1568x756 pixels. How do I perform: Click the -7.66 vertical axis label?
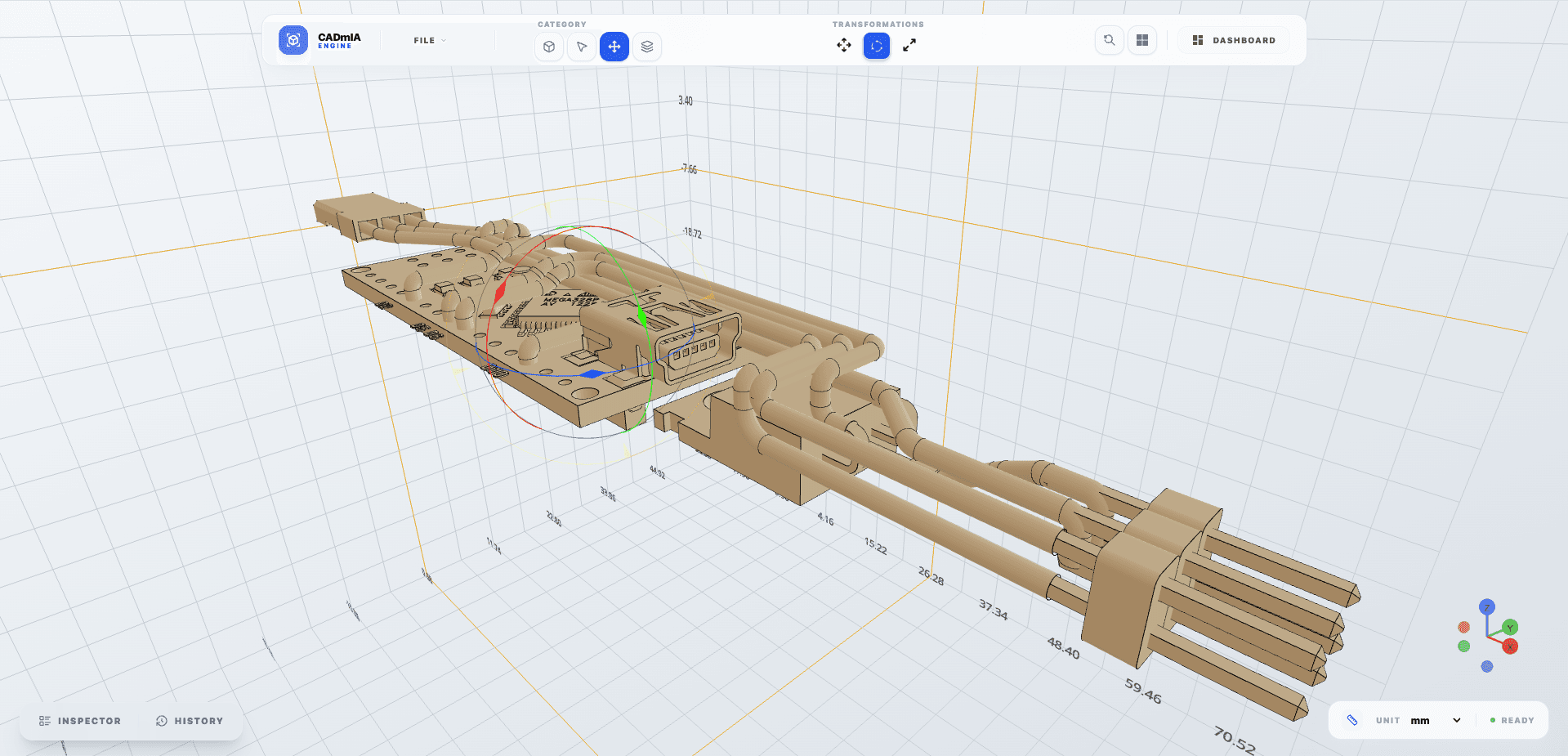pyautogui.click(x=689, y=169)
